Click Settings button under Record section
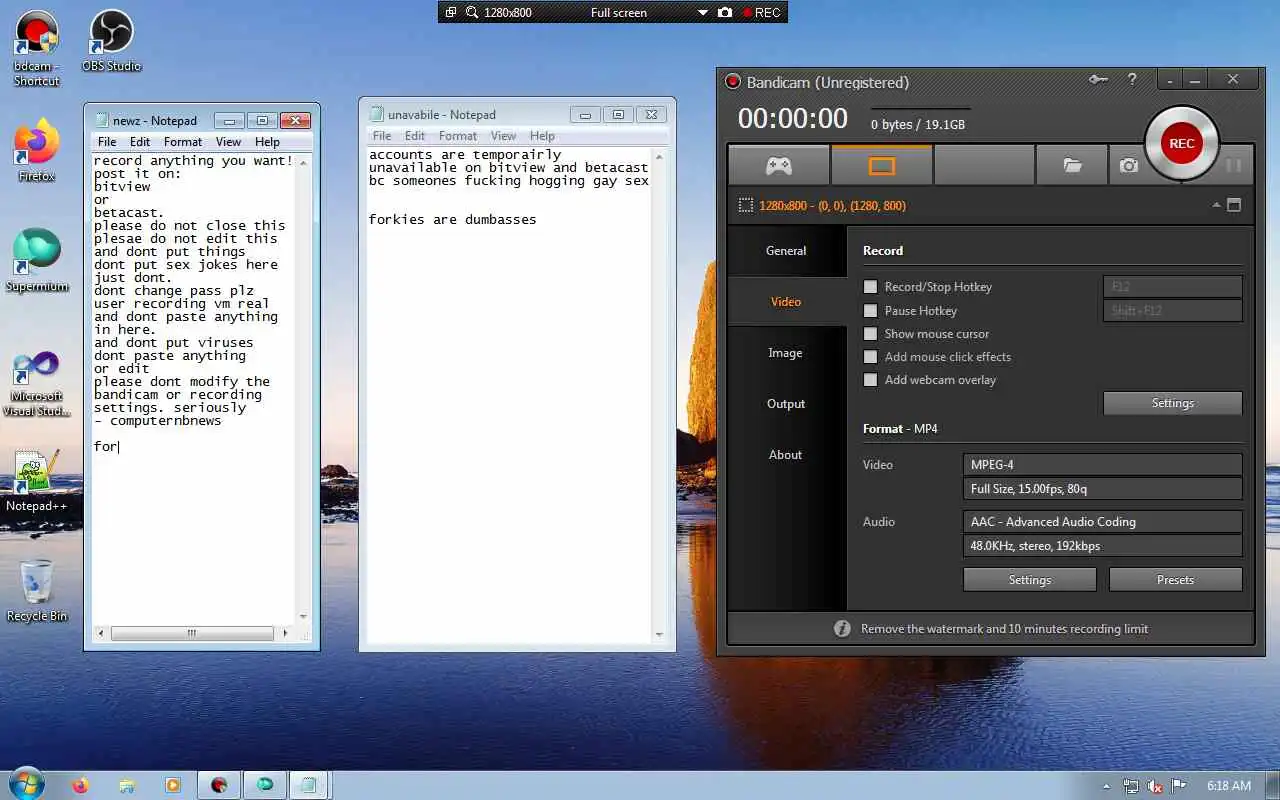Screen dimensions: 1280x800 tap(1173, 403)
